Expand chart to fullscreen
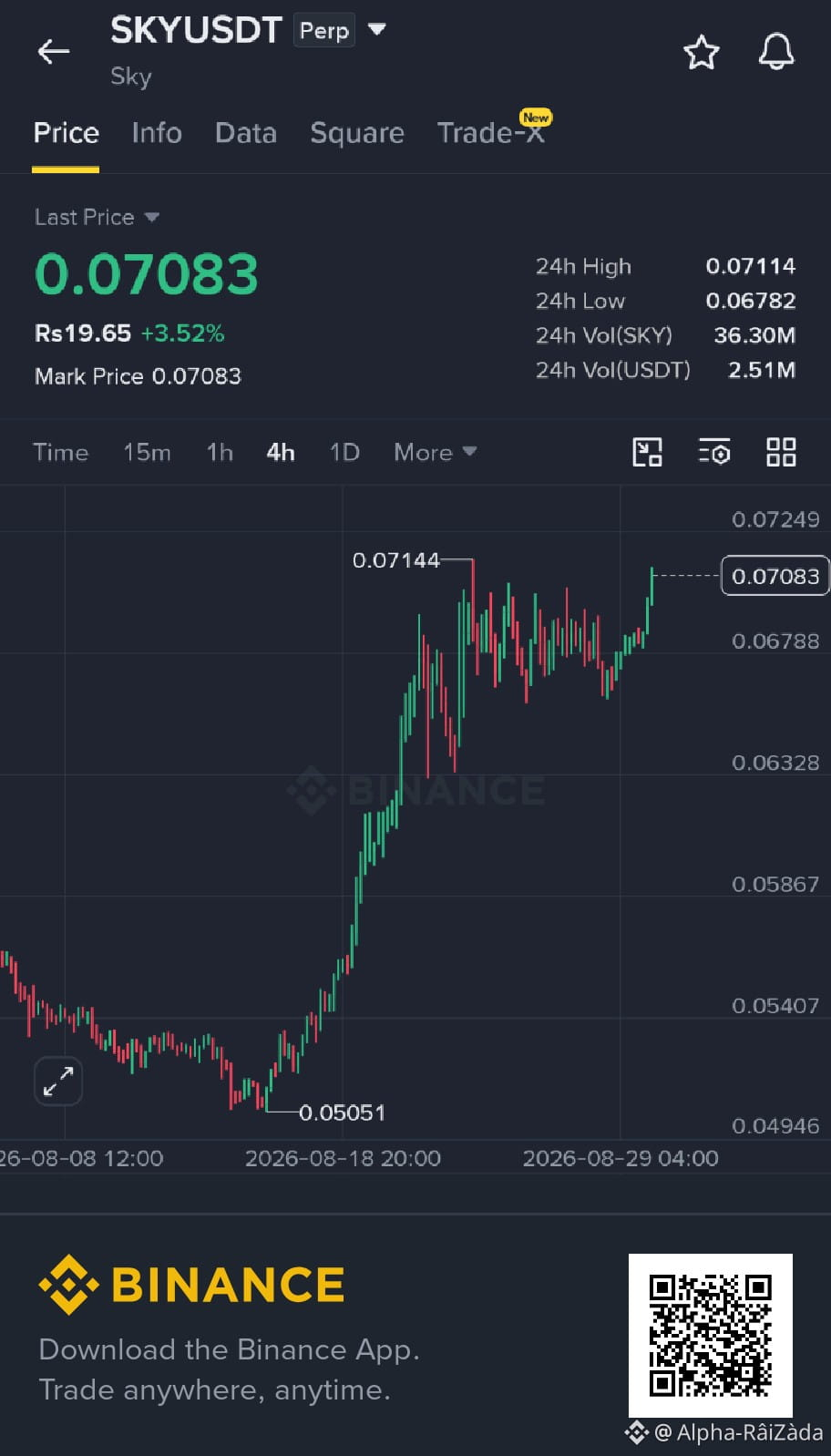The image size is (831, 1456). [x=58, y=1082]
